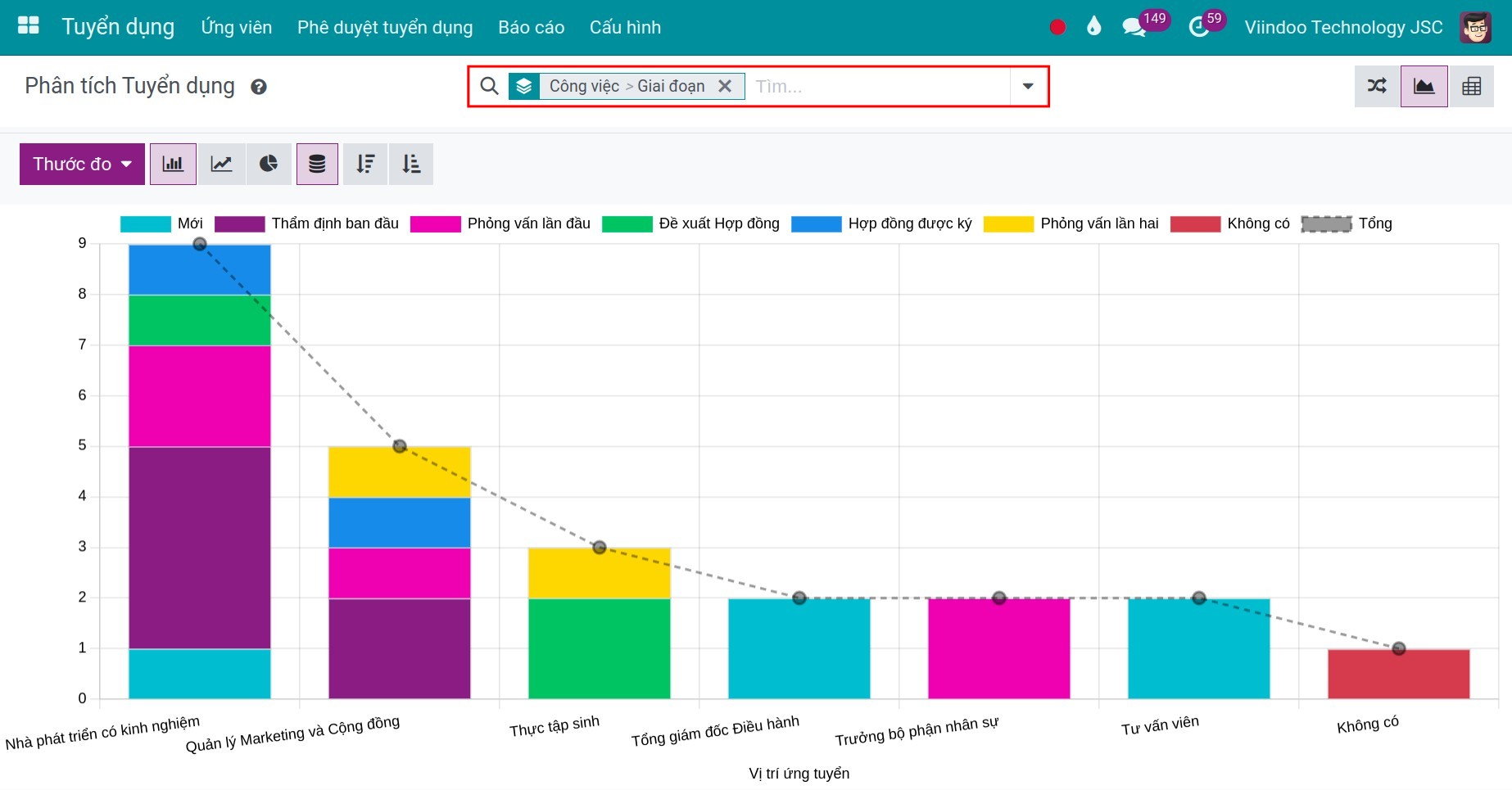Click the shuffle view icon
1512x790 pixels.
[1378, 86]
